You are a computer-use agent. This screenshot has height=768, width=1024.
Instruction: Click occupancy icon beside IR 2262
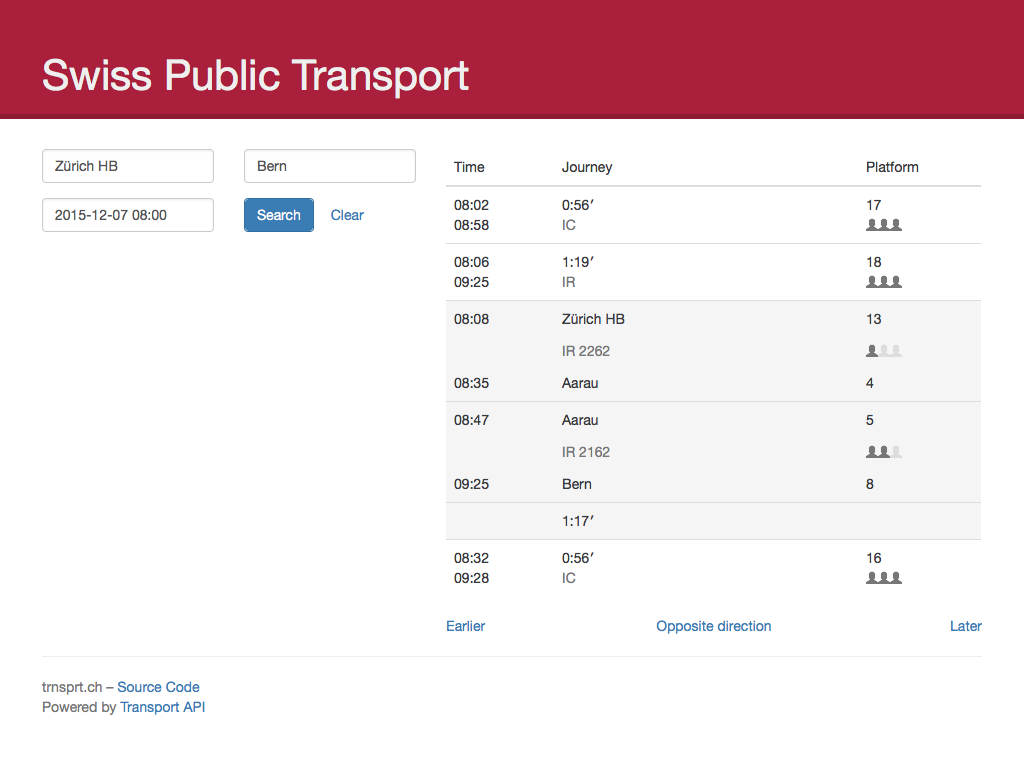pyautogui.click(x=884, y=351)
